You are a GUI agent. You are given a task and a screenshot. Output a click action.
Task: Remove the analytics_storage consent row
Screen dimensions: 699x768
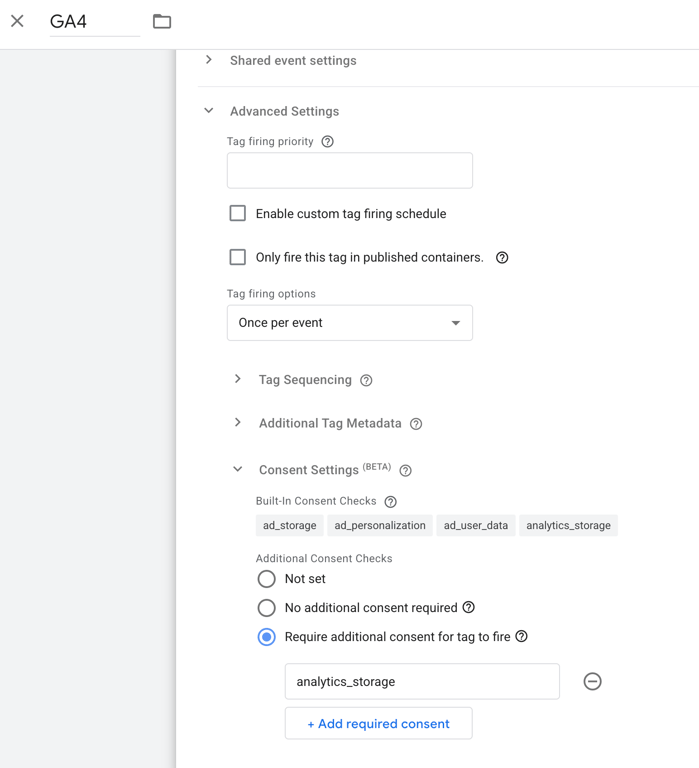(x=592, y=681)
